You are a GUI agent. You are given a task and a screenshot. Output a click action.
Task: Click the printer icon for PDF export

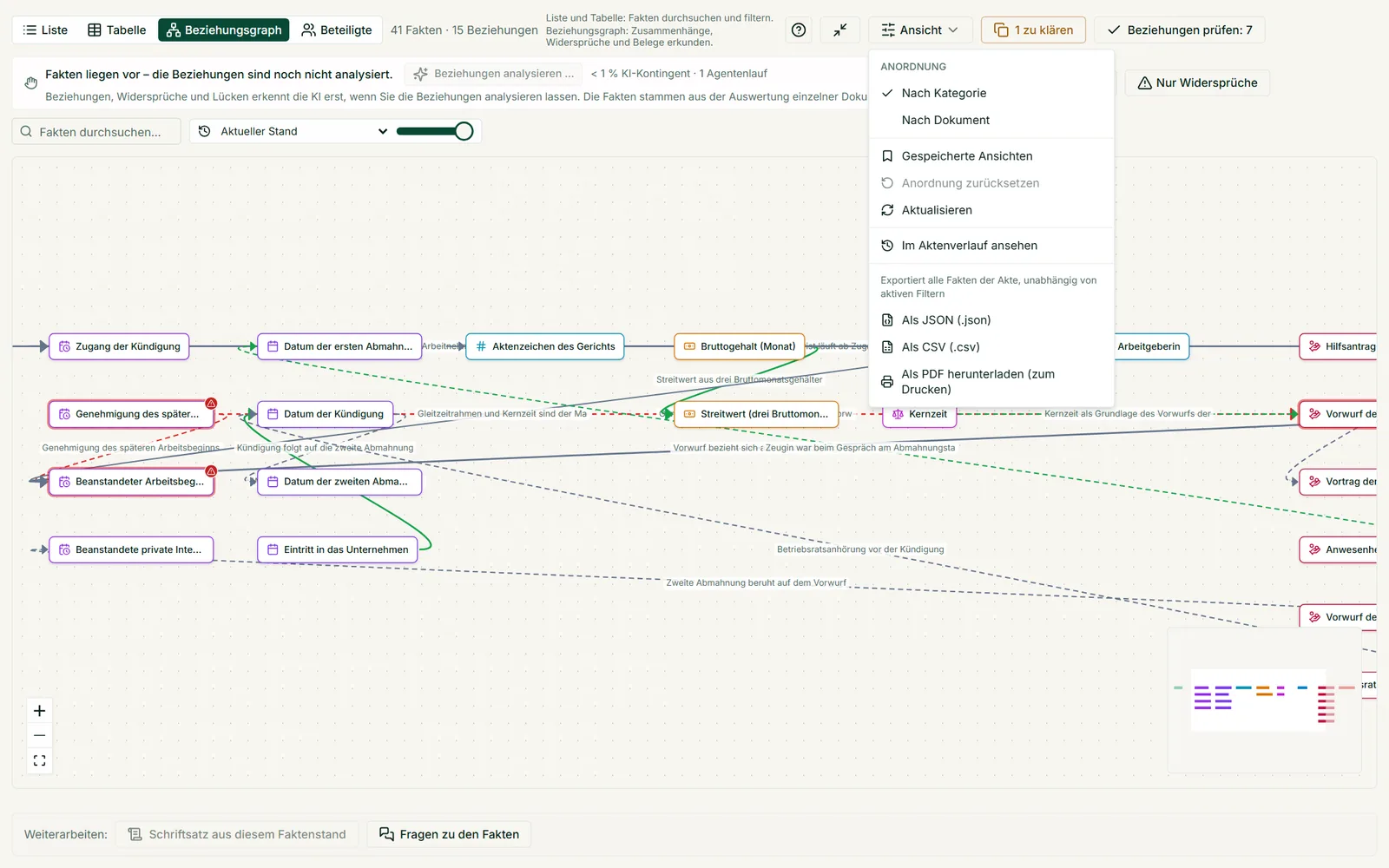click(887, 382)
